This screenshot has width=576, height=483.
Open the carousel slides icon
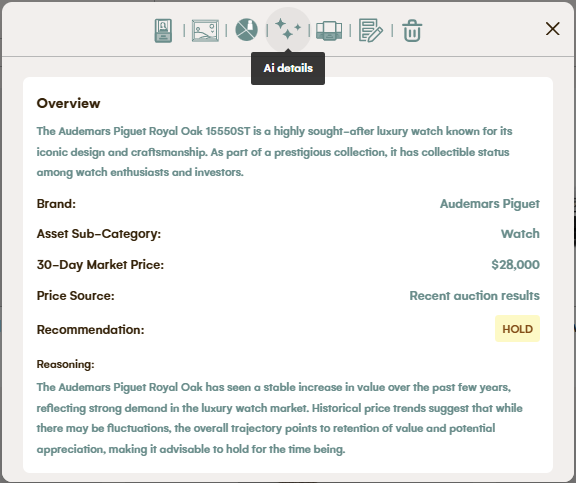tap(329, 30)
